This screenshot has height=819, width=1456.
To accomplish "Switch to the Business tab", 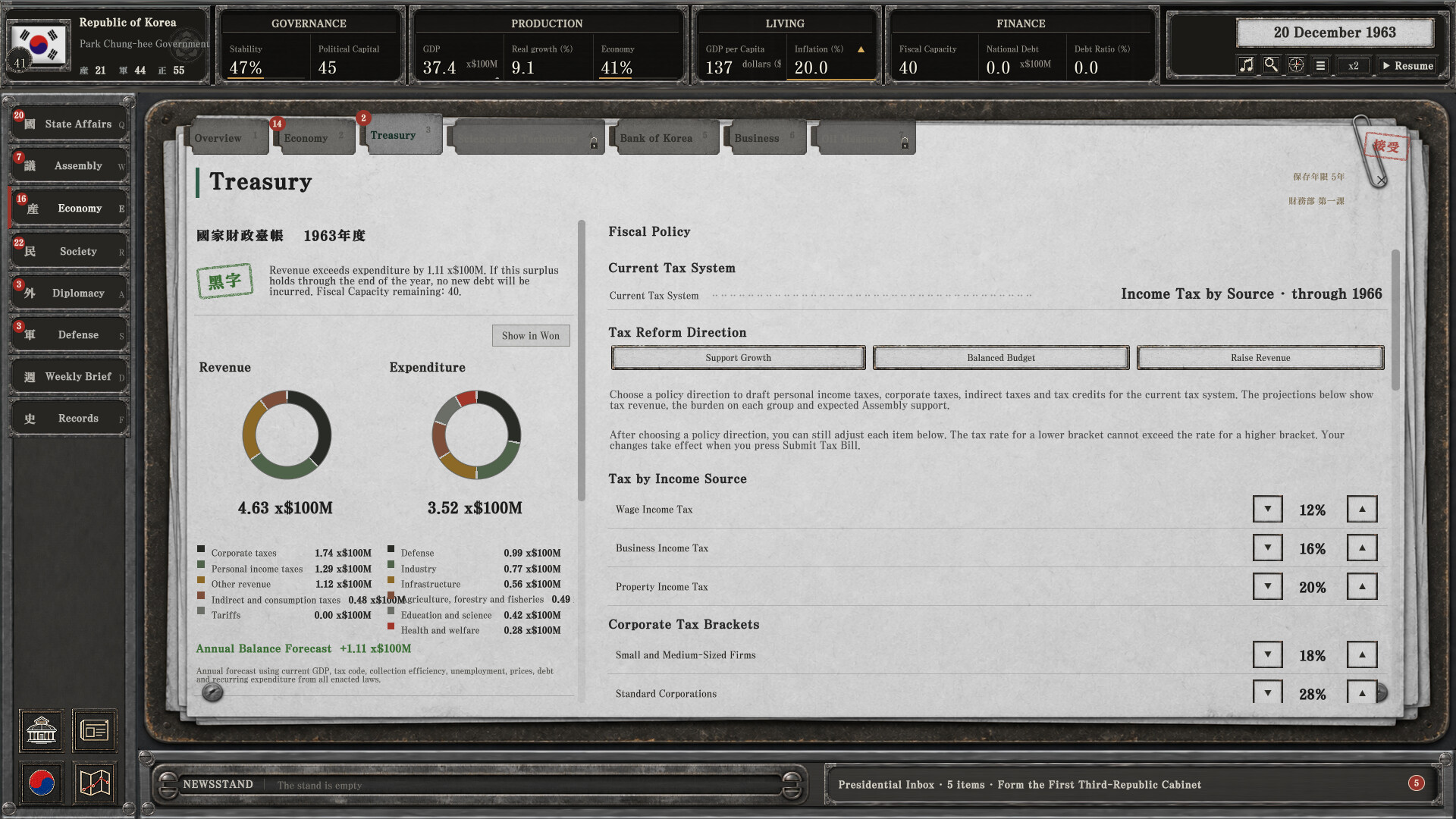I will click(x=767, y=138).
